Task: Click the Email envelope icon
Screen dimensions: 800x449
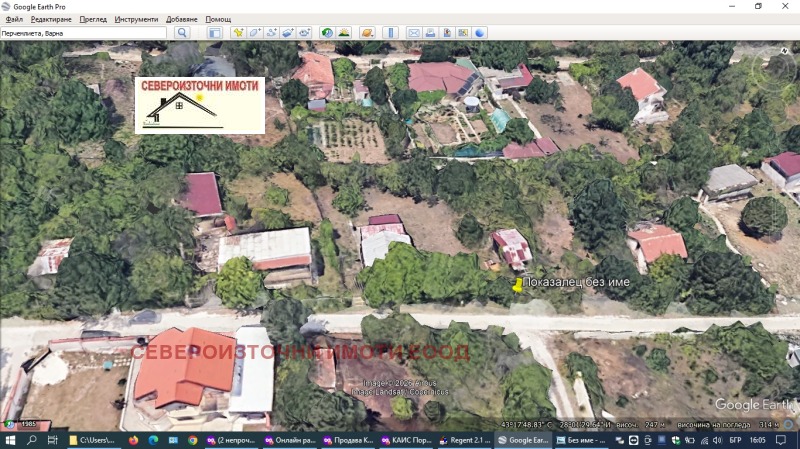Action: (x=414, y=33)
